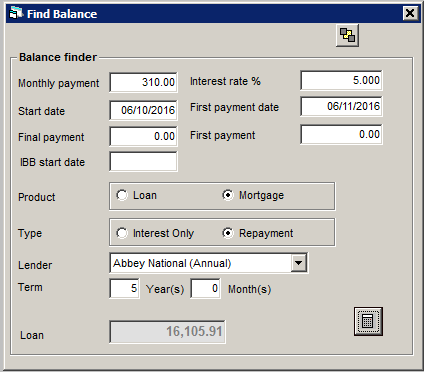
Task: Click the Find Balance title bar app icon
Action: point(16,13)
